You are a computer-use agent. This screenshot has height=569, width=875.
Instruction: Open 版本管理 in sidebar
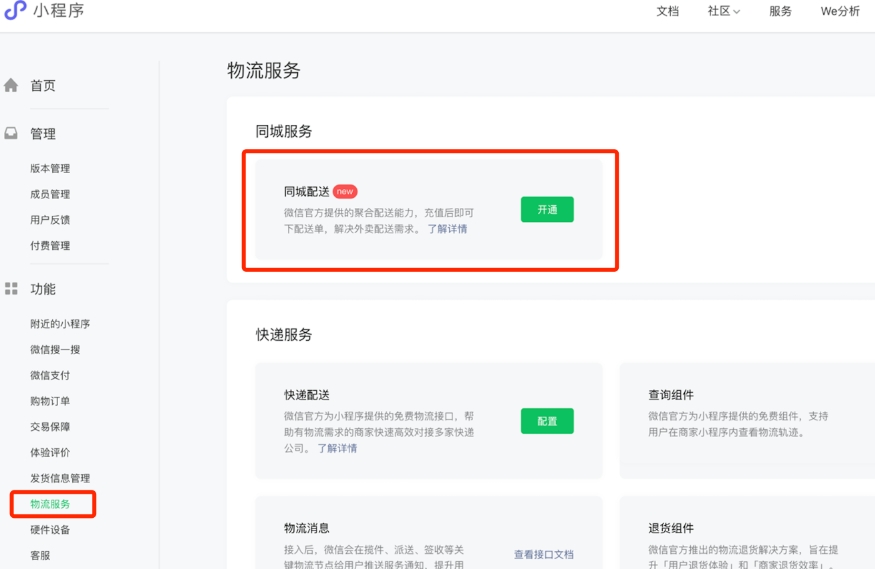tap(50, 168)
